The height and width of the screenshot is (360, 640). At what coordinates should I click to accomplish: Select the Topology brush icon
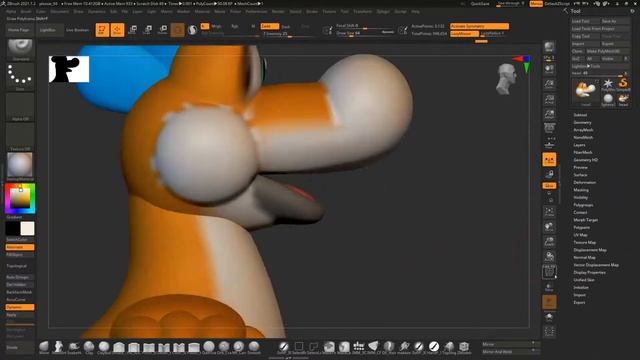[x=449, y=347]
